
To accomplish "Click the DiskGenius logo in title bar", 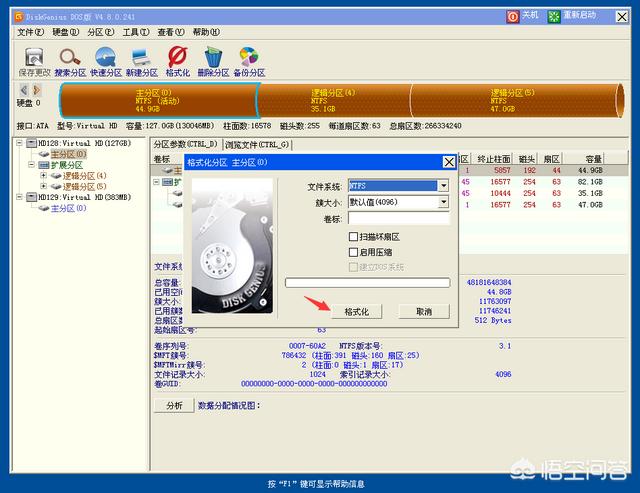I will tap(19, 17).
